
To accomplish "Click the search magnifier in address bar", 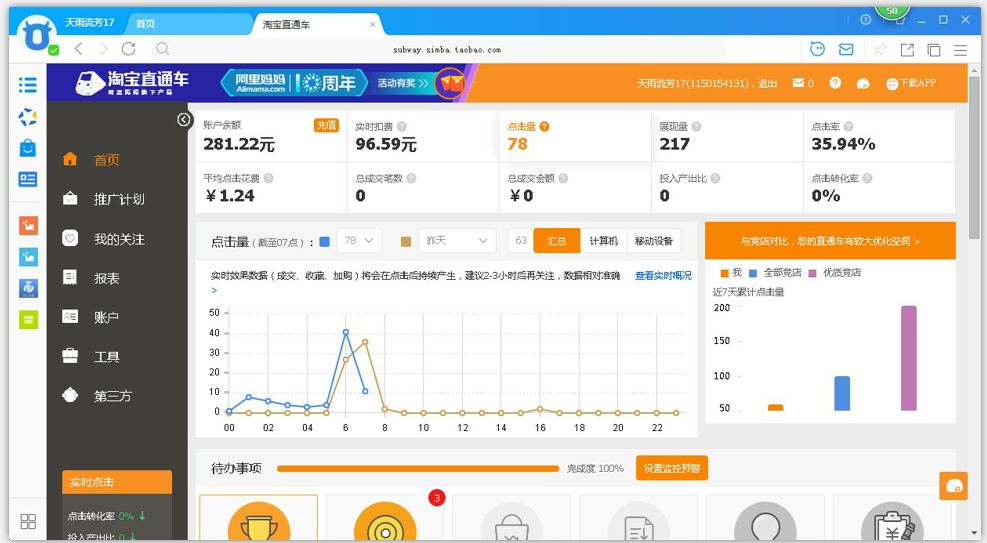I will [162, 49].
